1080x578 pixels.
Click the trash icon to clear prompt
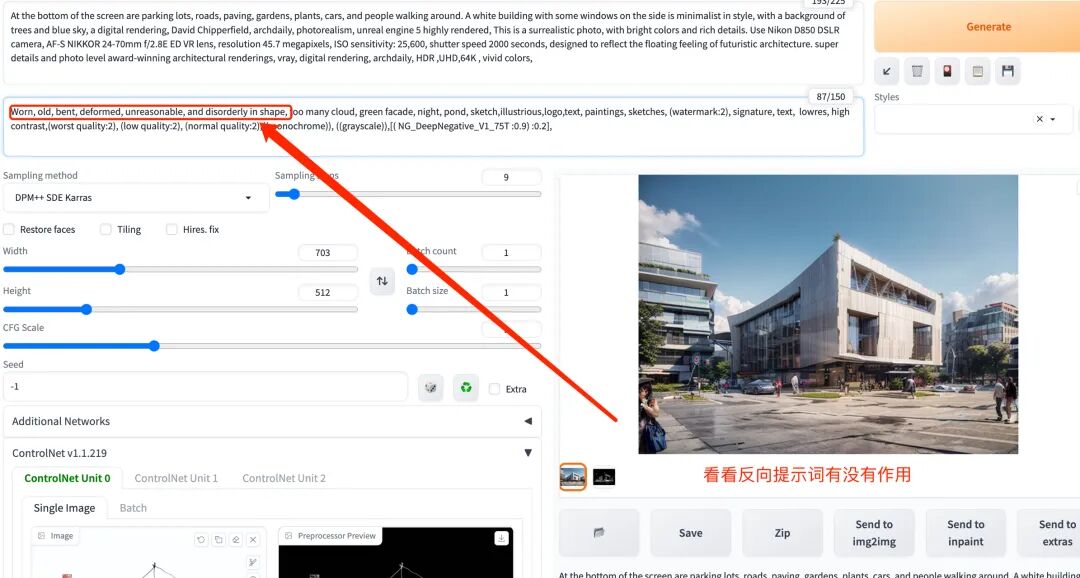click(917, 70)
